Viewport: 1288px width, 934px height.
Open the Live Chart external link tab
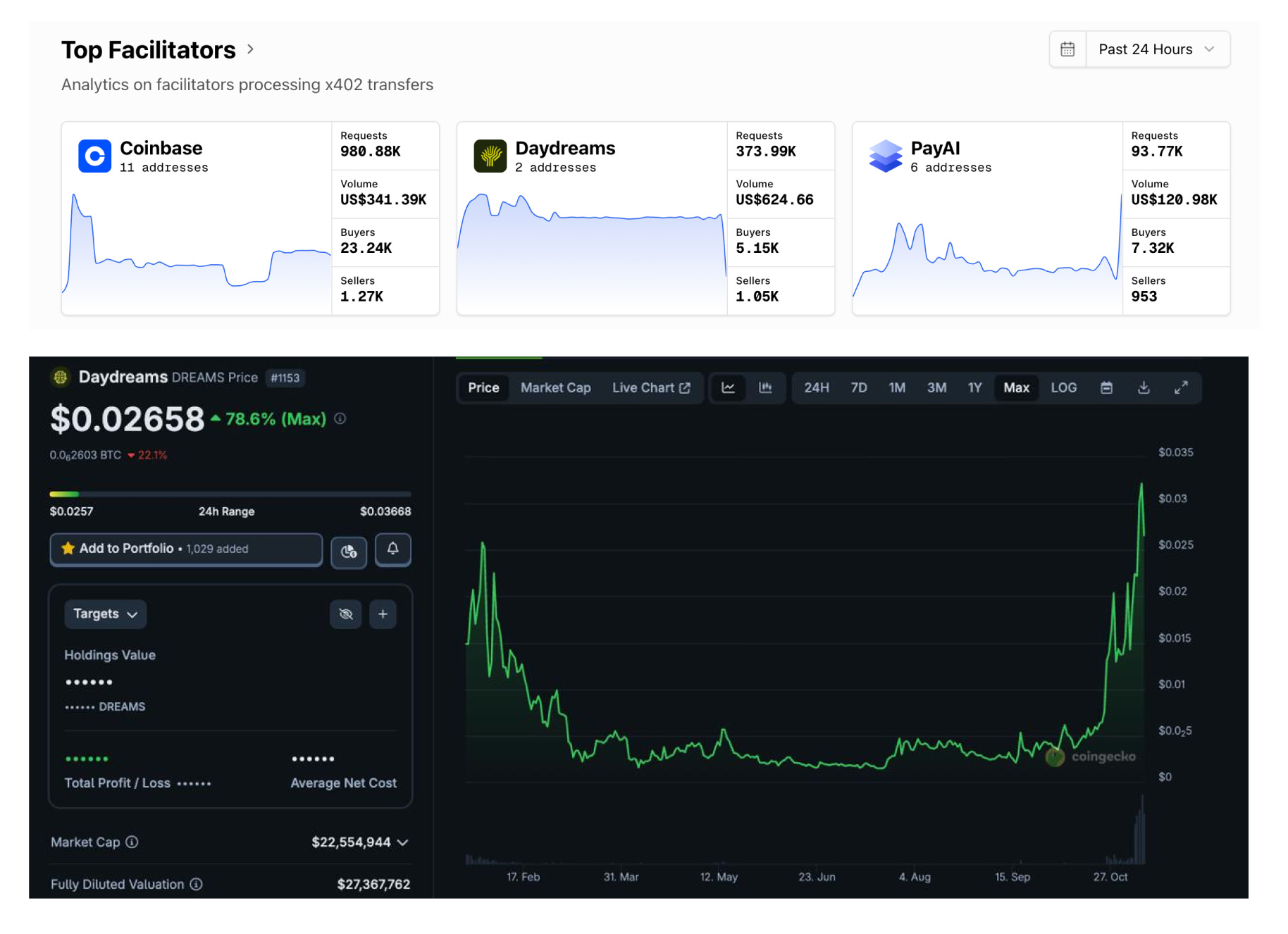(x=651, y=387)
